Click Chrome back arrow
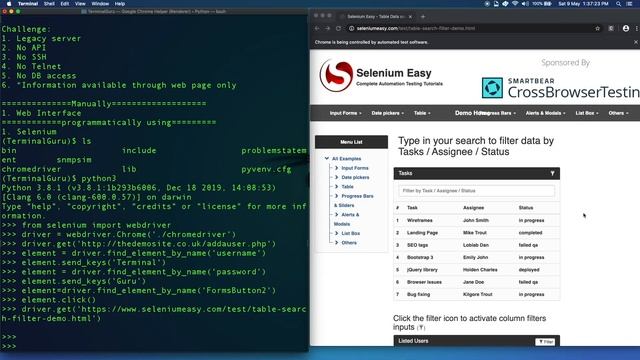640x360 pixels. coord(317,29)
